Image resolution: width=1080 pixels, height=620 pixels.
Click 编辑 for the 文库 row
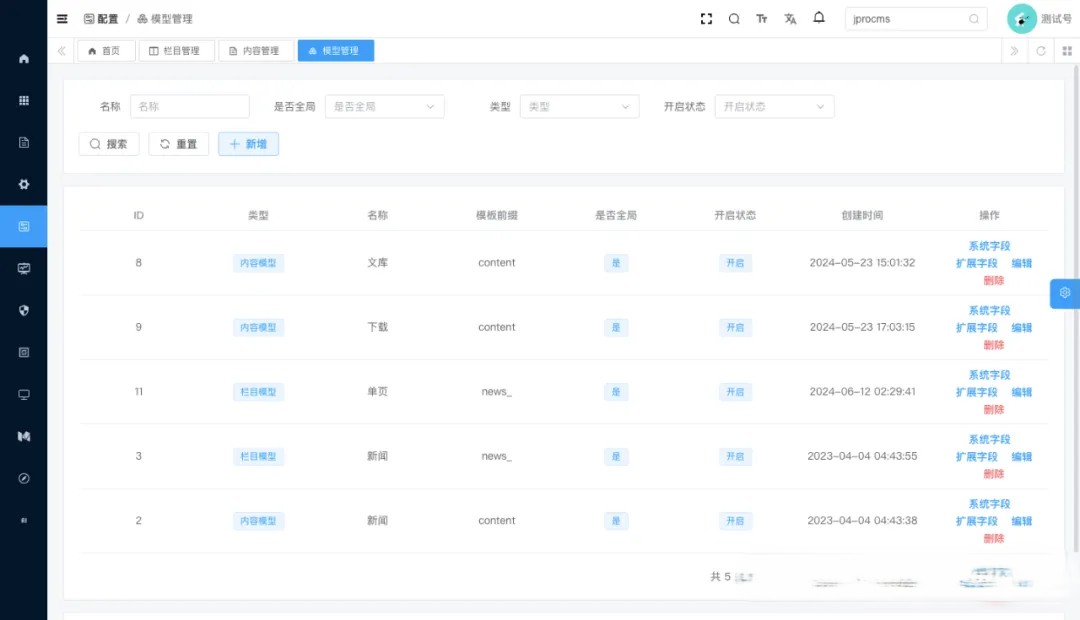coord(1021,263)
